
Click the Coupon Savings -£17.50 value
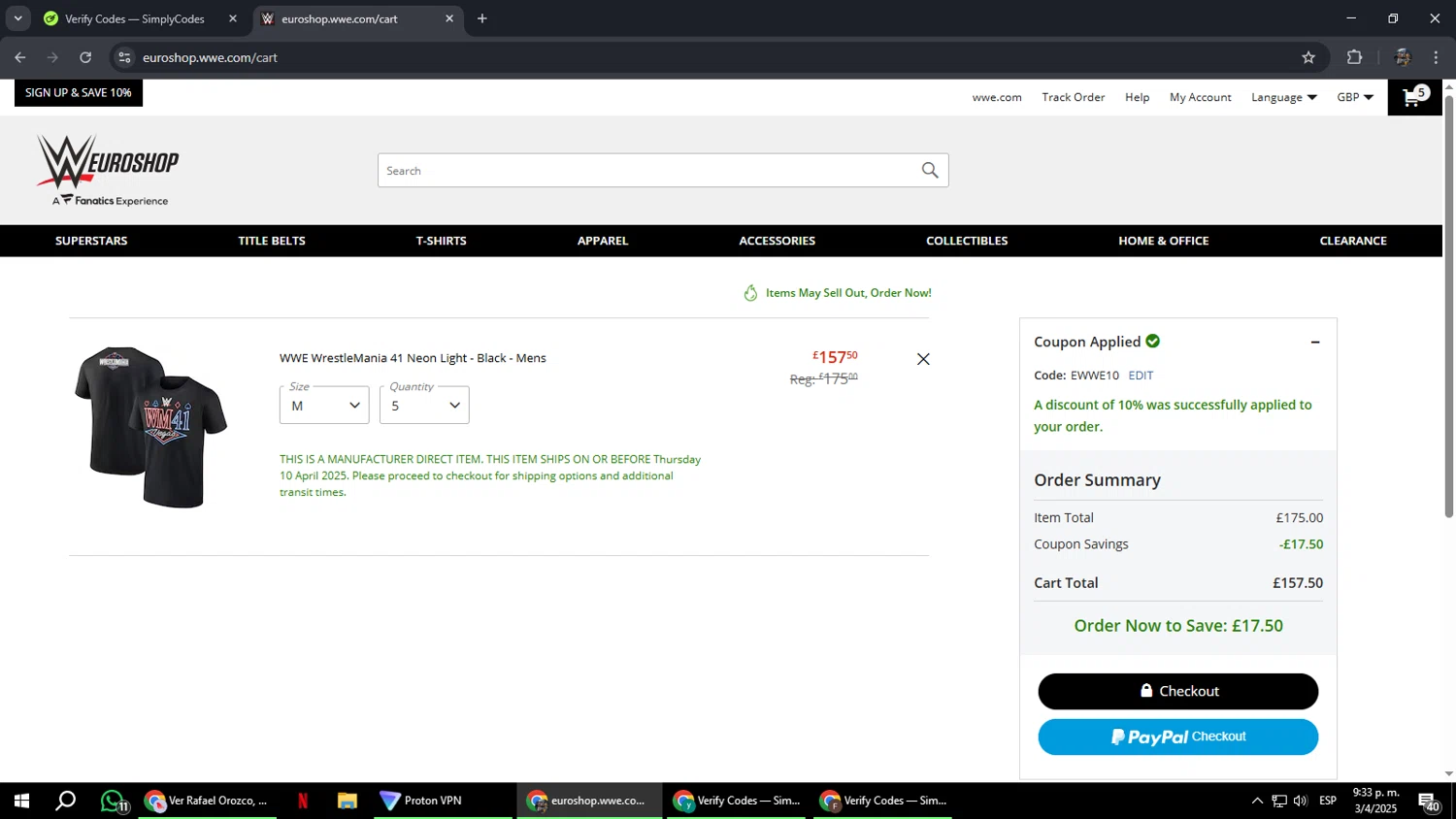(1301, 544)
